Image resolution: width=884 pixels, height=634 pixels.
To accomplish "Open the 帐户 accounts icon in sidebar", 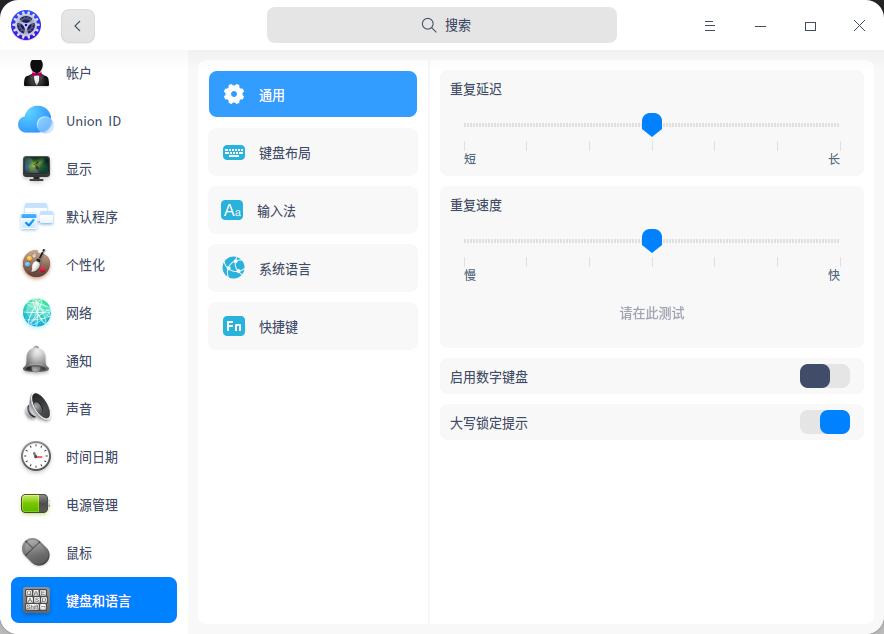I will 37,73.
